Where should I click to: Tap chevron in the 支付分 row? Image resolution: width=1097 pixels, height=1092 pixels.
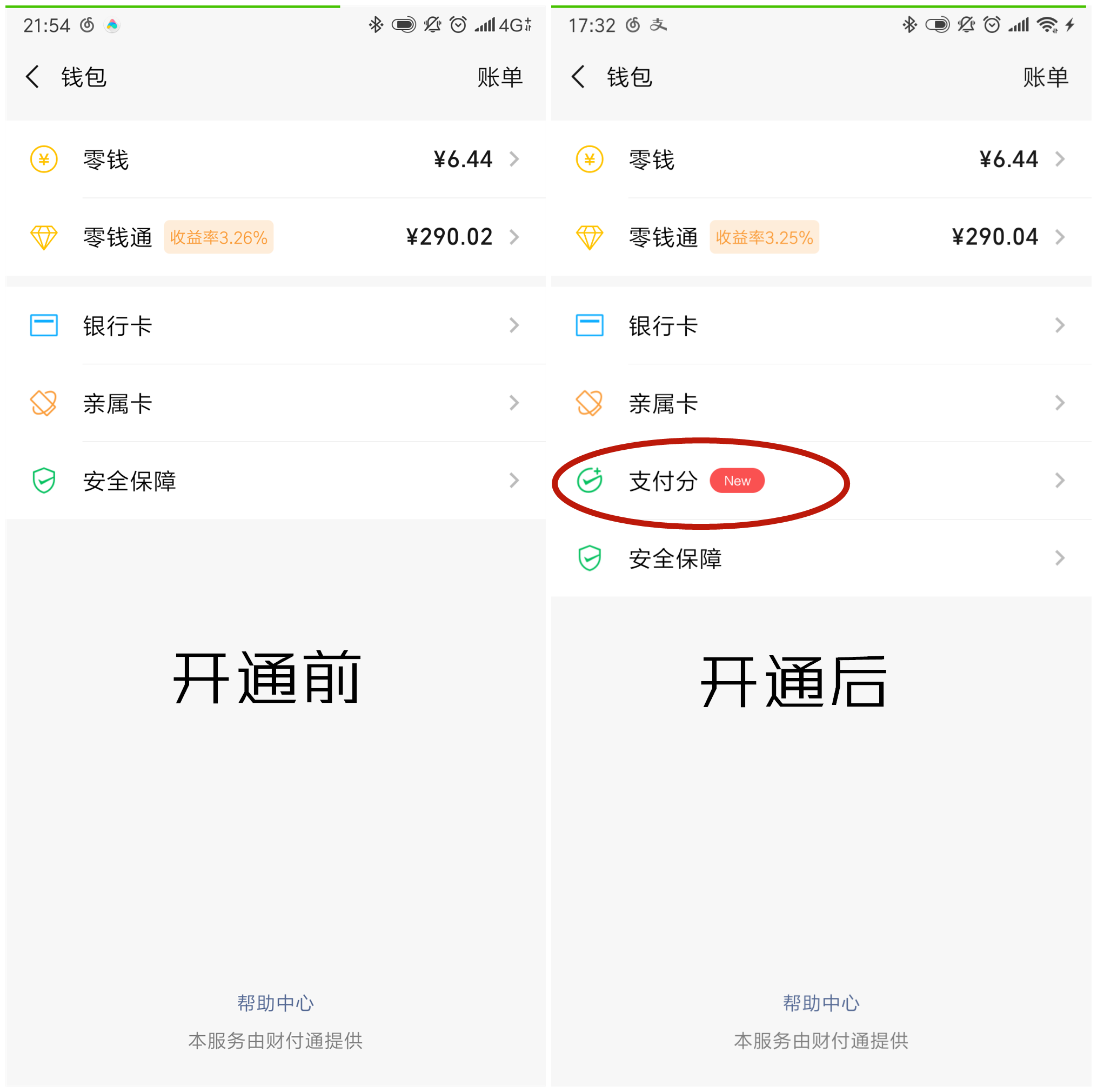(1060, 481)
